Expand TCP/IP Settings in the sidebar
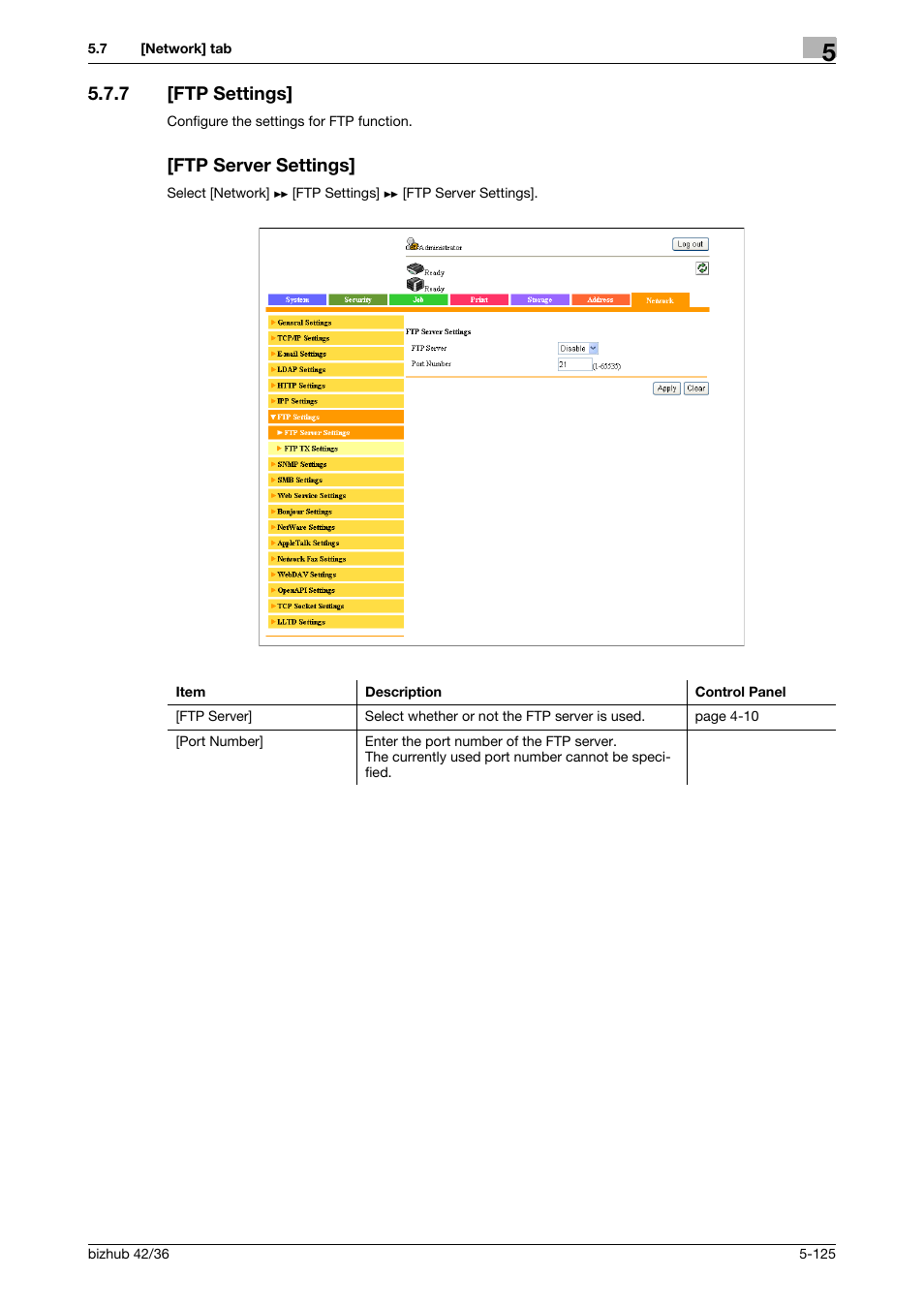Screen dimensions: 924x1308 pos(336,338)
